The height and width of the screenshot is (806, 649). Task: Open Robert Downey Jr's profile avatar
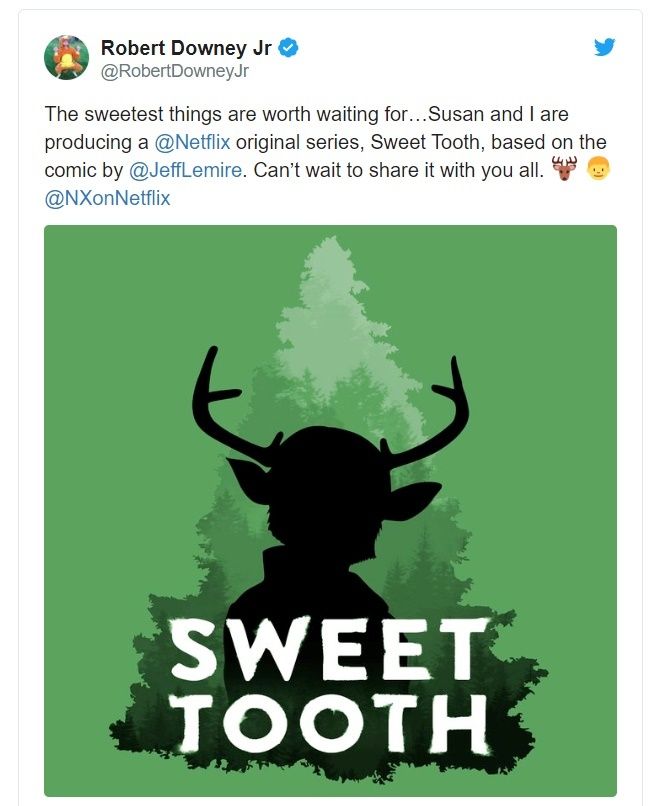66,57
